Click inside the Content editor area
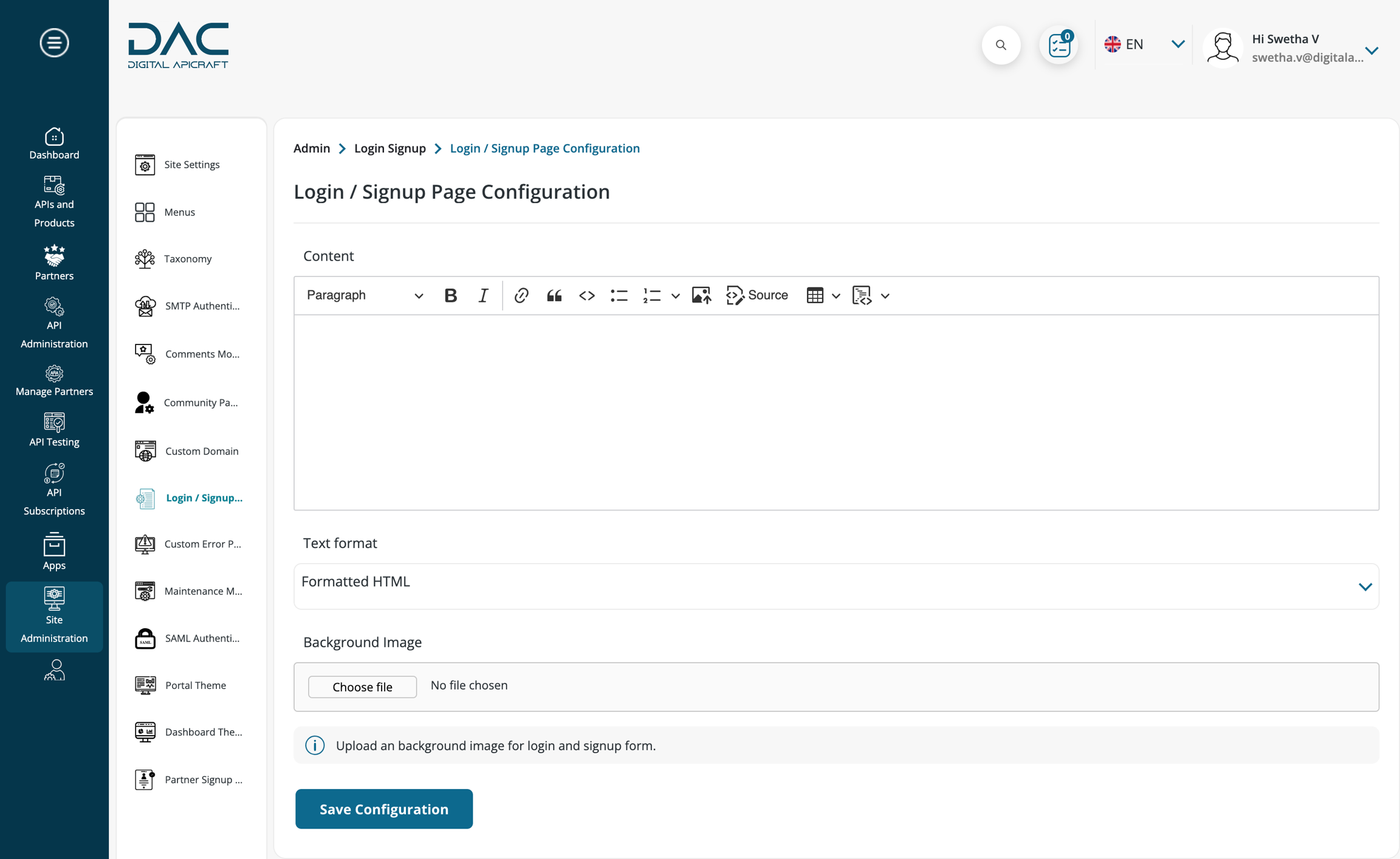Screen dimensions: 1400x859 pyautogui.click(x=836, y=412)
